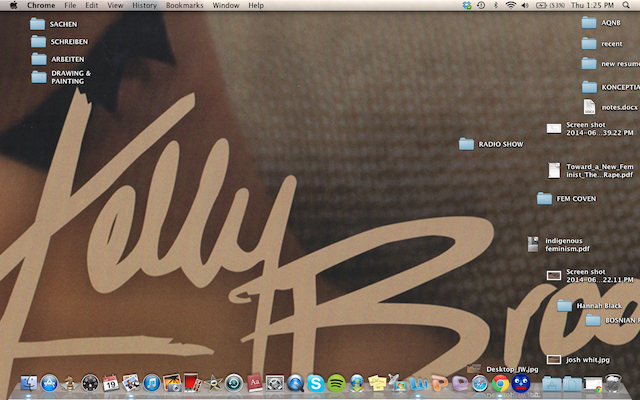Viewport: 640px width, 400px height.
Task: Select the SCHREIBEN folder on desktop
Action: coord(39,42)
